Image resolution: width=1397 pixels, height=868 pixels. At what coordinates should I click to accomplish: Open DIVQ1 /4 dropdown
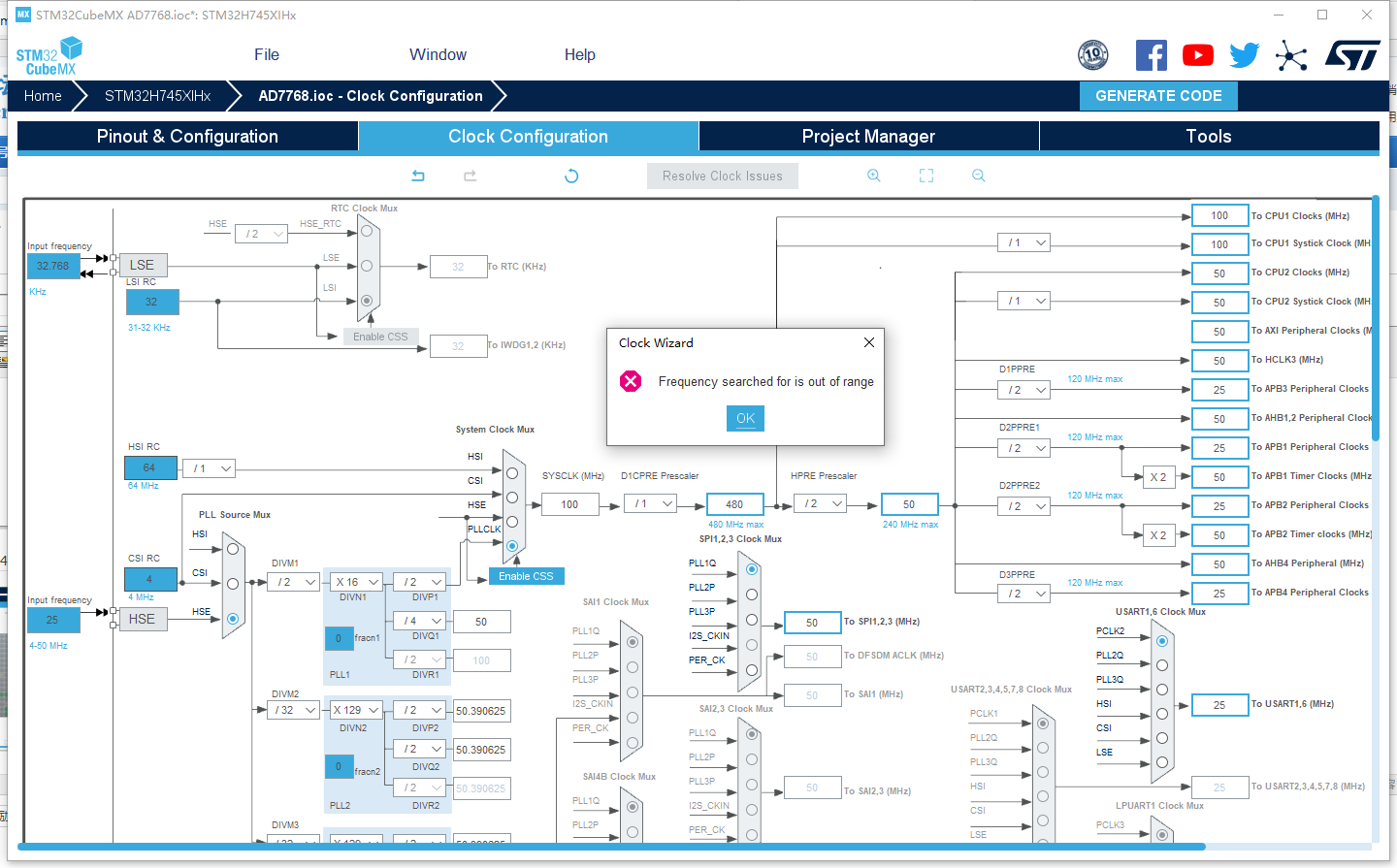click(420, 621)
